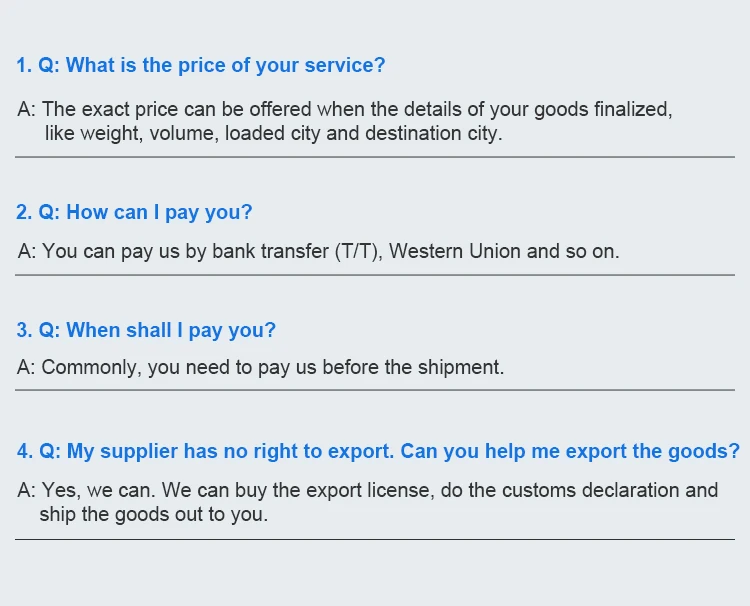The height and width of the screenshot is (606, 750).
Task: Click the "(T/T)" abbreviation
Action: tap(357, 251)
